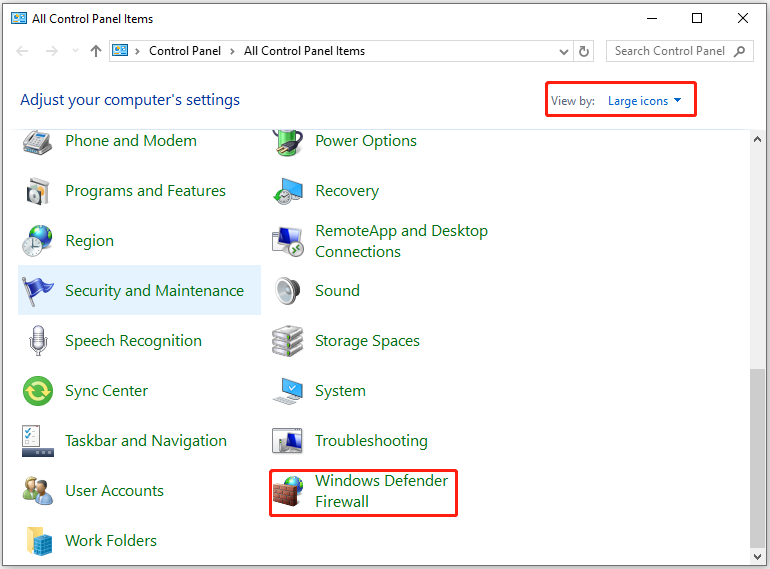Open the Taskbar and Navigation icon
The image size is (770, 569).
tap(38, 441)
